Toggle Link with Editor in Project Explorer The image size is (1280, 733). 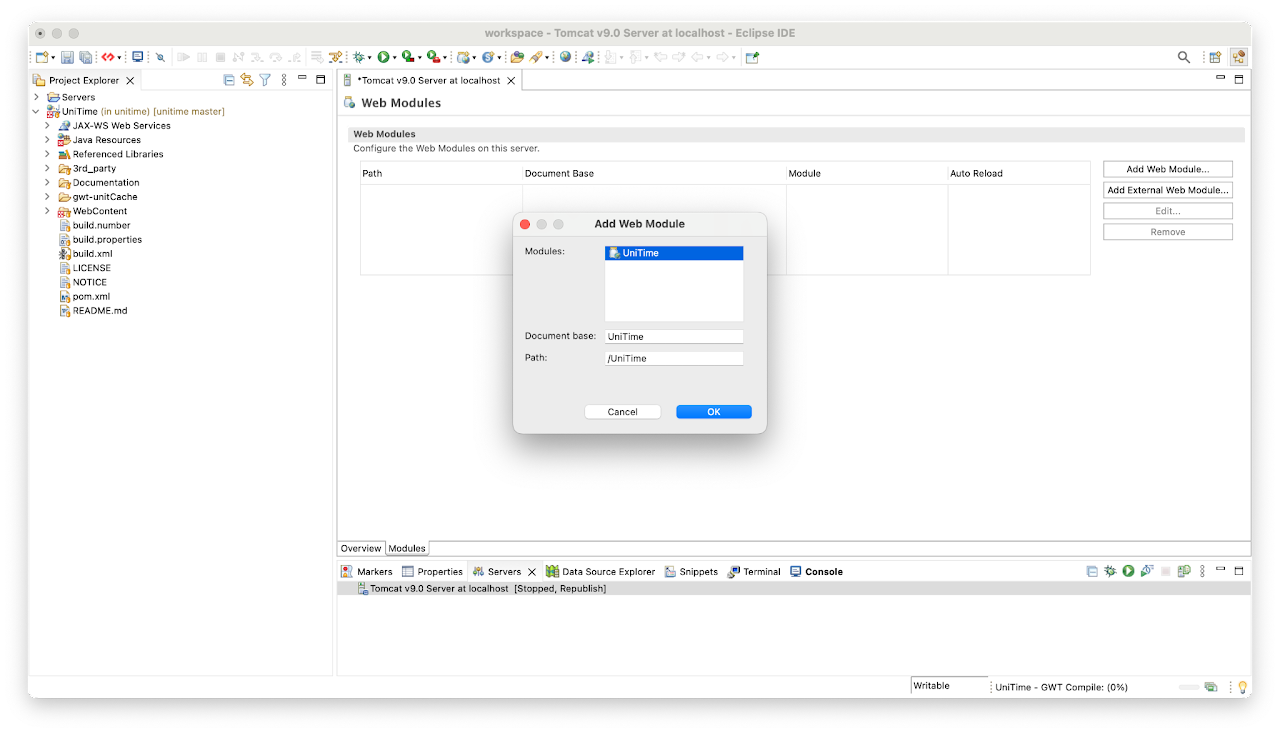247,80
